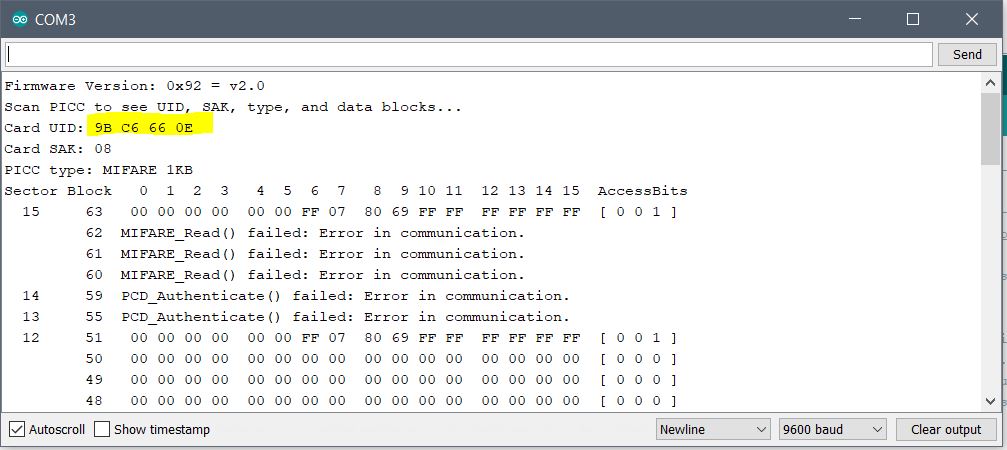The image size is (1007, 450).
Task: Click the Firmware Version output line
Action: point(135,86)
